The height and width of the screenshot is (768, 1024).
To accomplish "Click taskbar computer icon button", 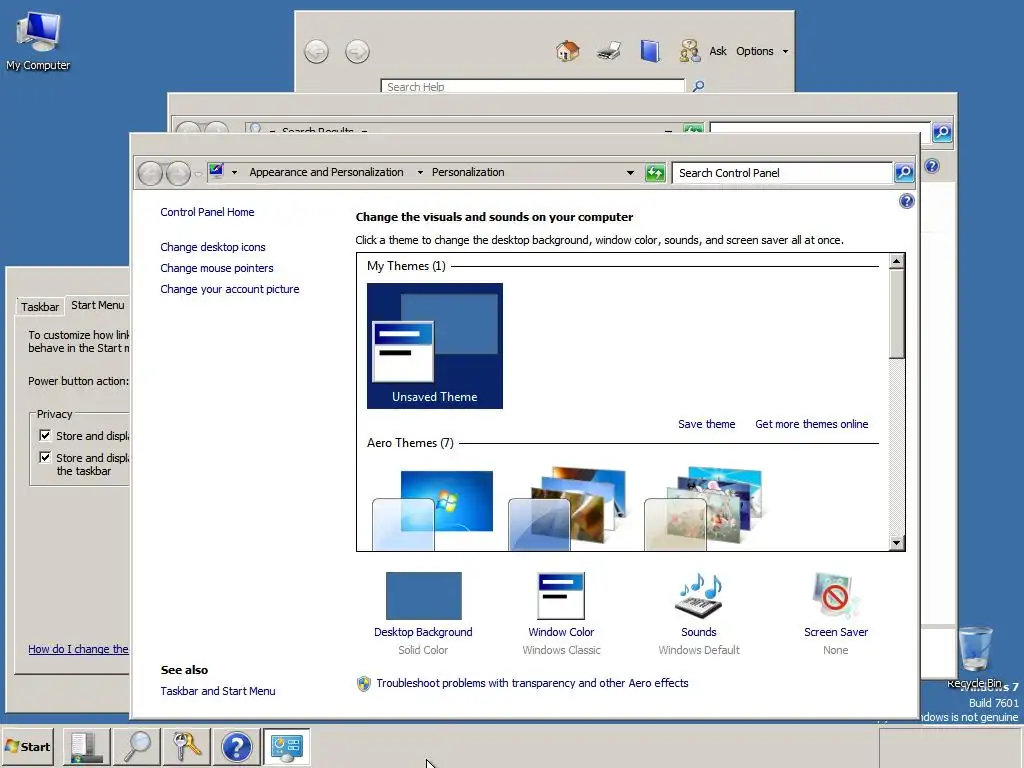I will pos(86,746).
